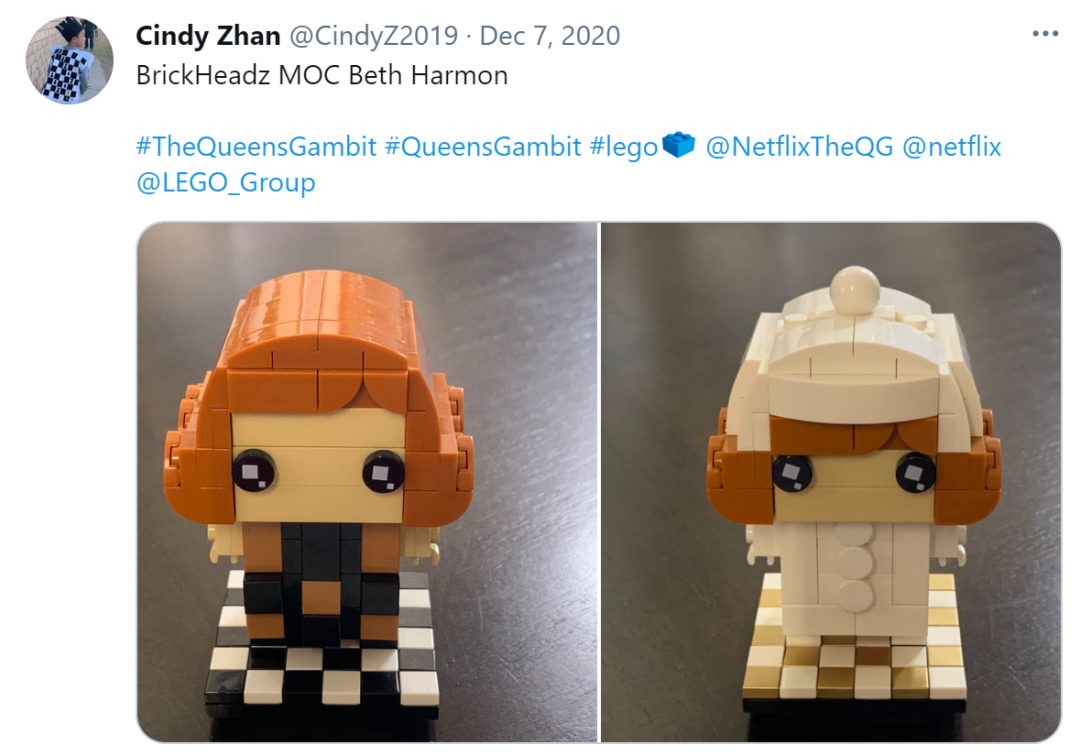The height and width of the screenshot is (755, 1080).
Task: Visit the @LEGO_Group mention
Action: [x=226, y=183]
